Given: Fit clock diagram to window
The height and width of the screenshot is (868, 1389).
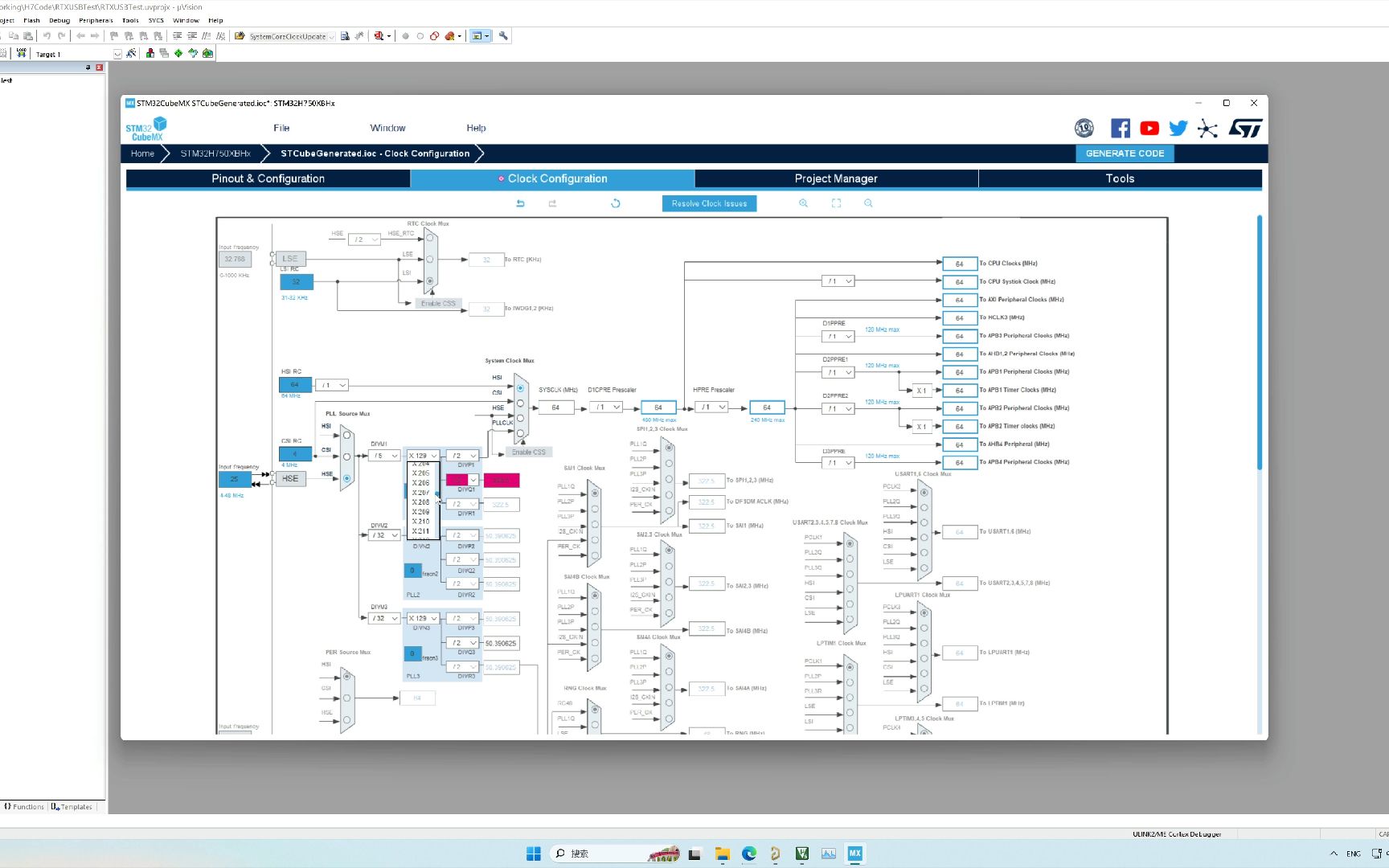Looking at the screenshot, I should (x=836, y=203).
